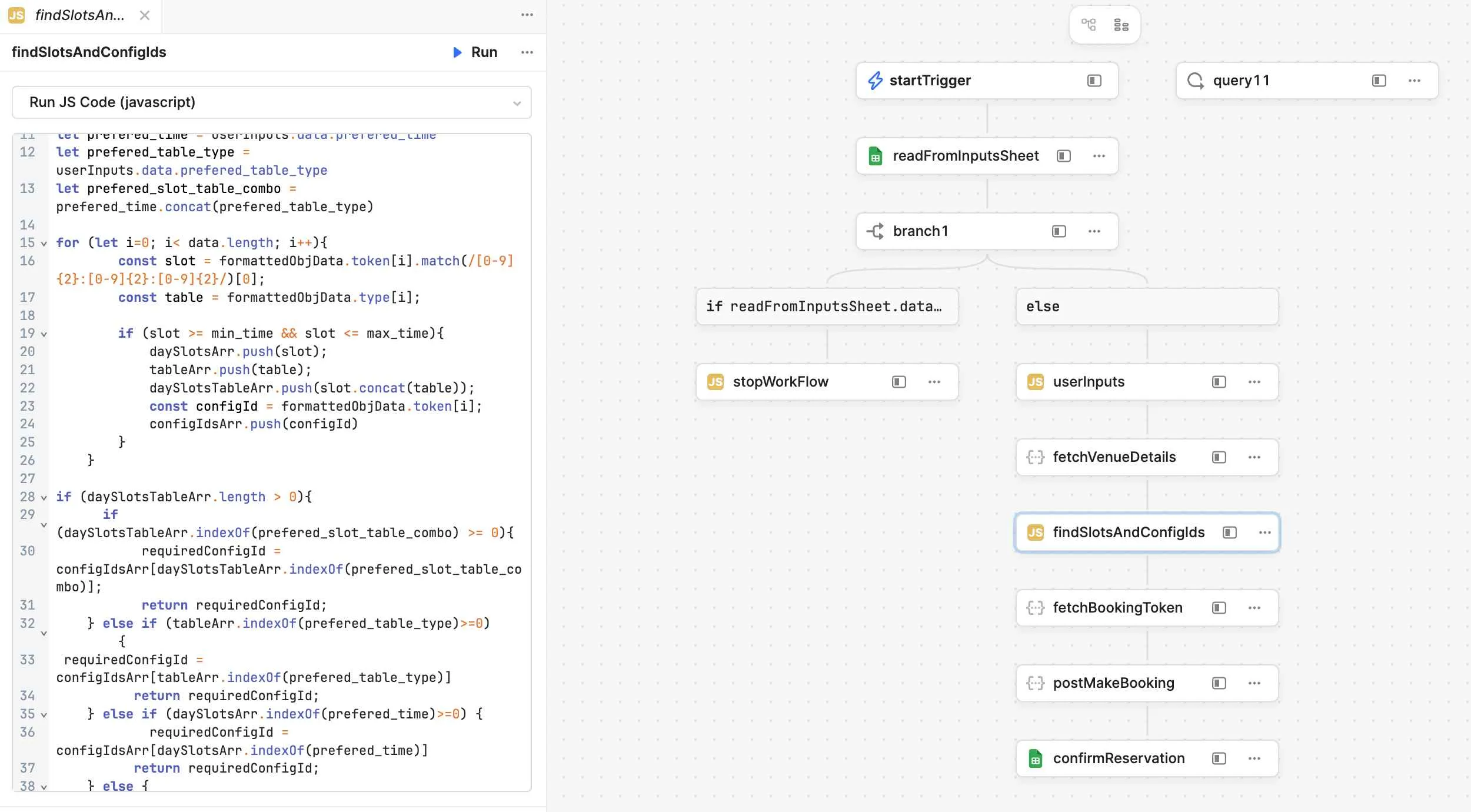
Task: Toggle the userInputs side panel icon
Action: (x=1219, y=382)
